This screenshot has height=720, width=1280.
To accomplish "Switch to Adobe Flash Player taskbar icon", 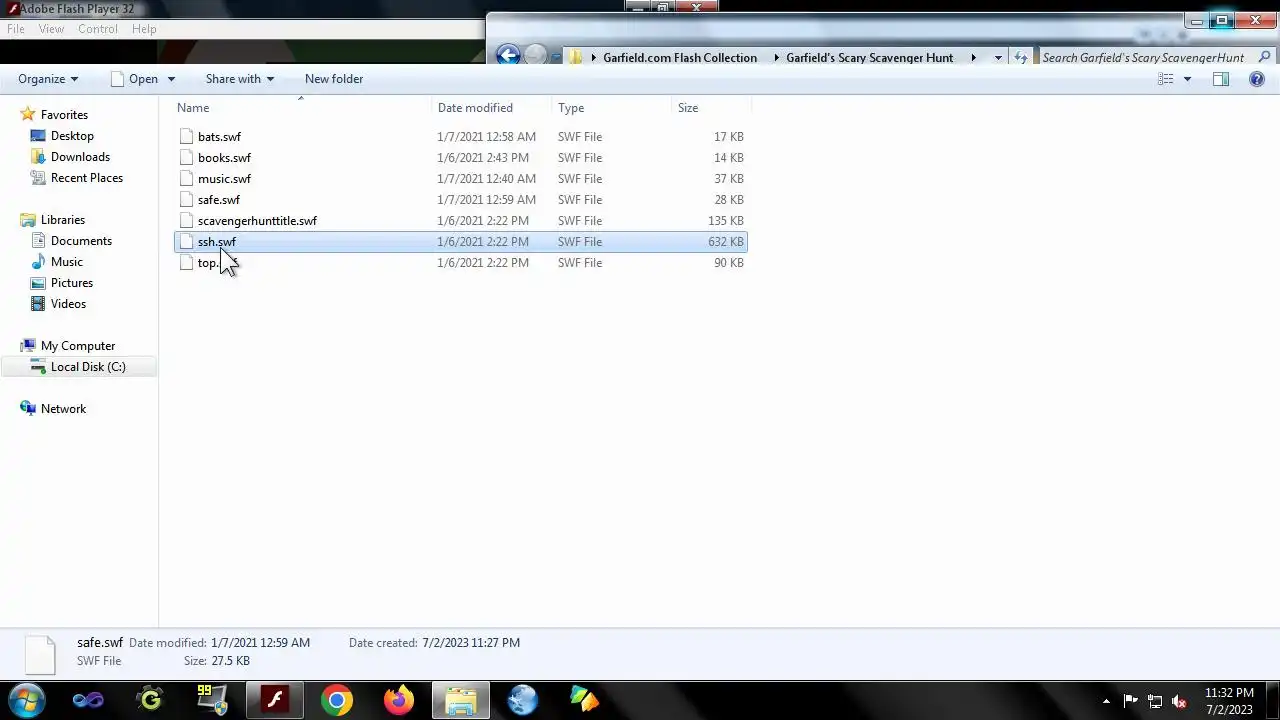I will click(x=275, y=700).
